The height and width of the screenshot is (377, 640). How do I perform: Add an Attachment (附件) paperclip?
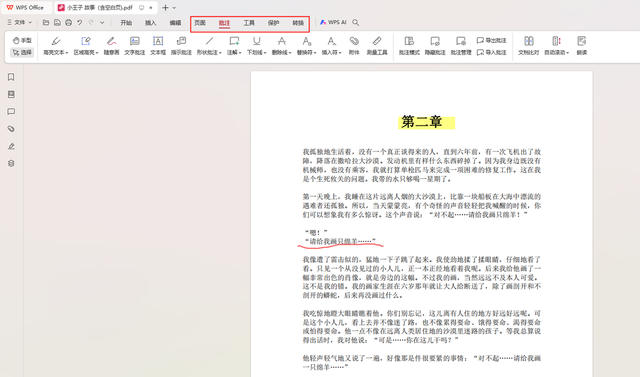click(354, 46)
